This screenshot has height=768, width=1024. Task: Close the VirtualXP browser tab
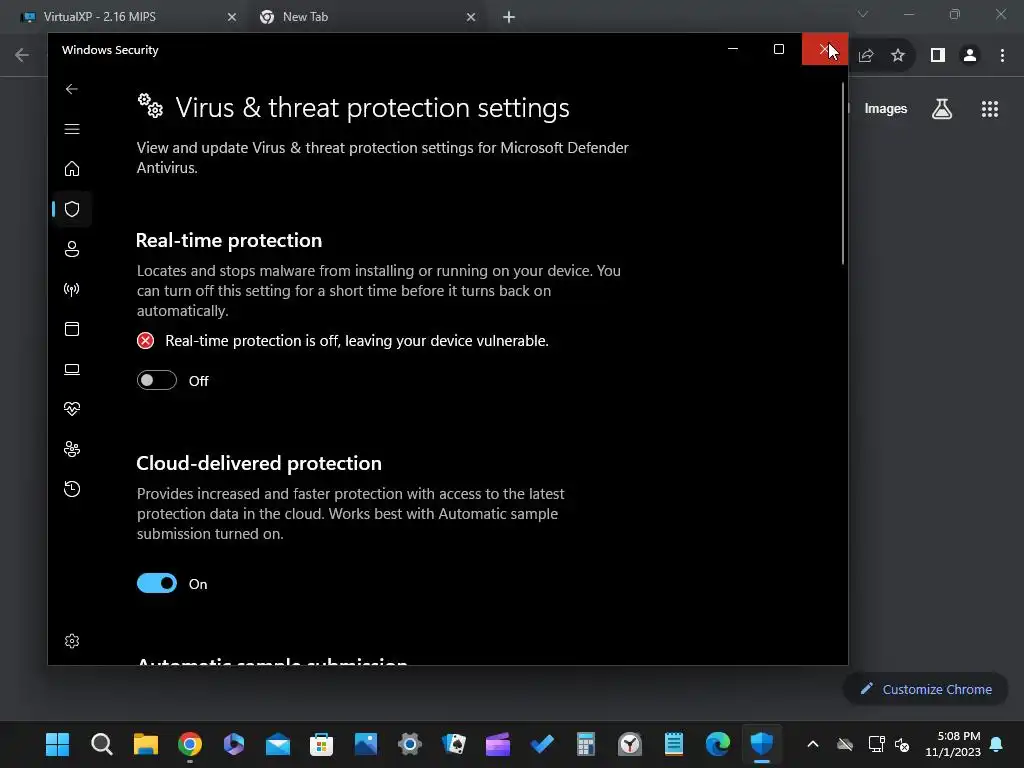click(x=231, y=17)
